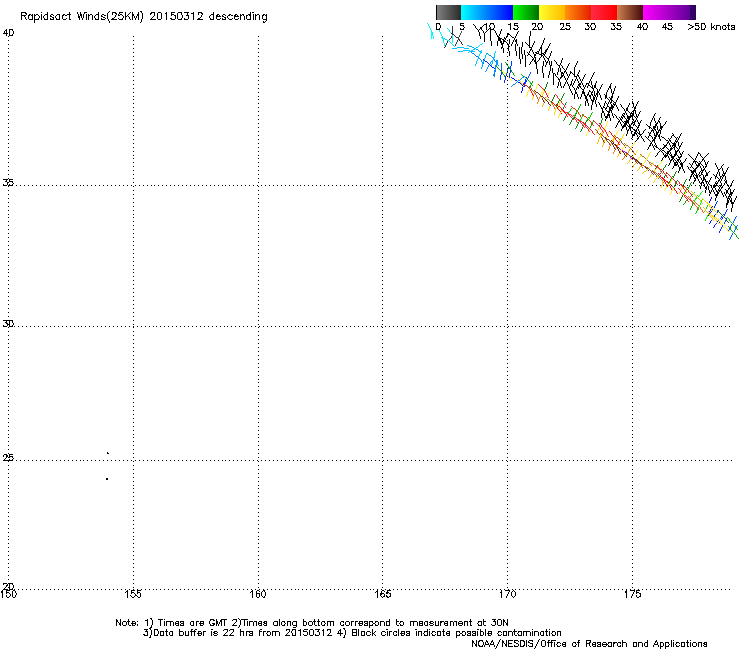The width and height of the screenshot is (740, 650).
Task: Click the longitude label '170'
Action: point(507,594)
